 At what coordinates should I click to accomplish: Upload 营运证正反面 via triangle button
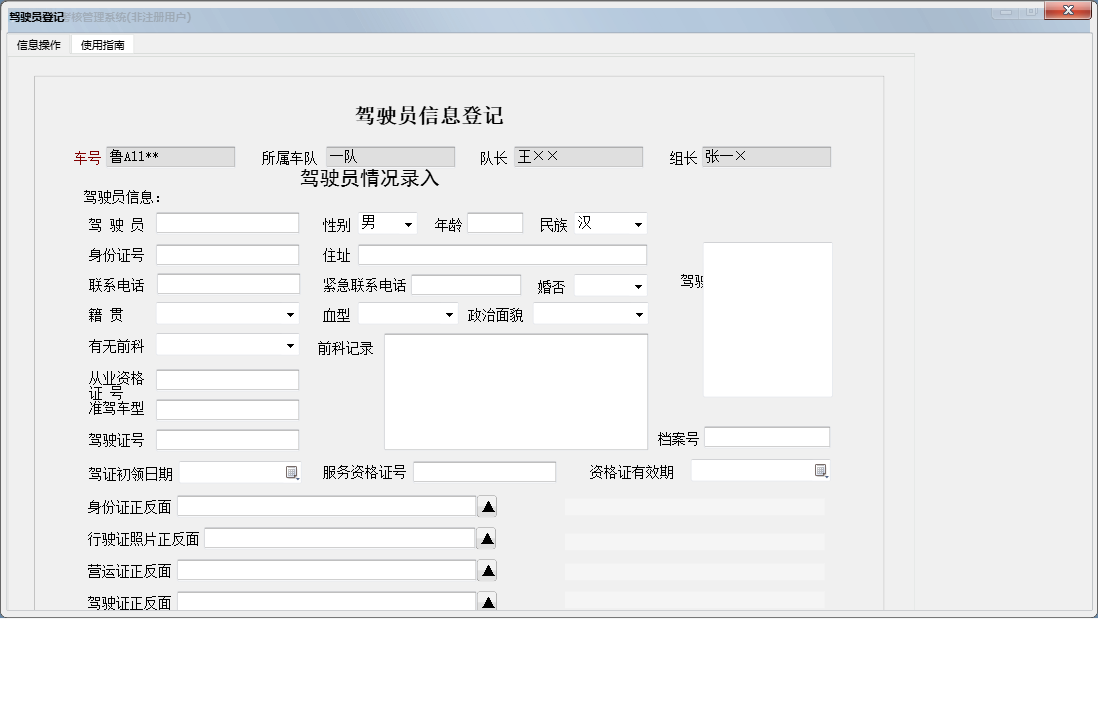486,569
